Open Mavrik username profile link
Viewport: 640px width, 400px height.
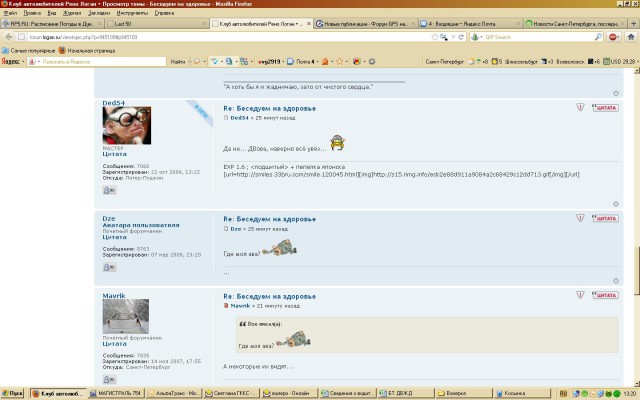(x=113, y=296)
